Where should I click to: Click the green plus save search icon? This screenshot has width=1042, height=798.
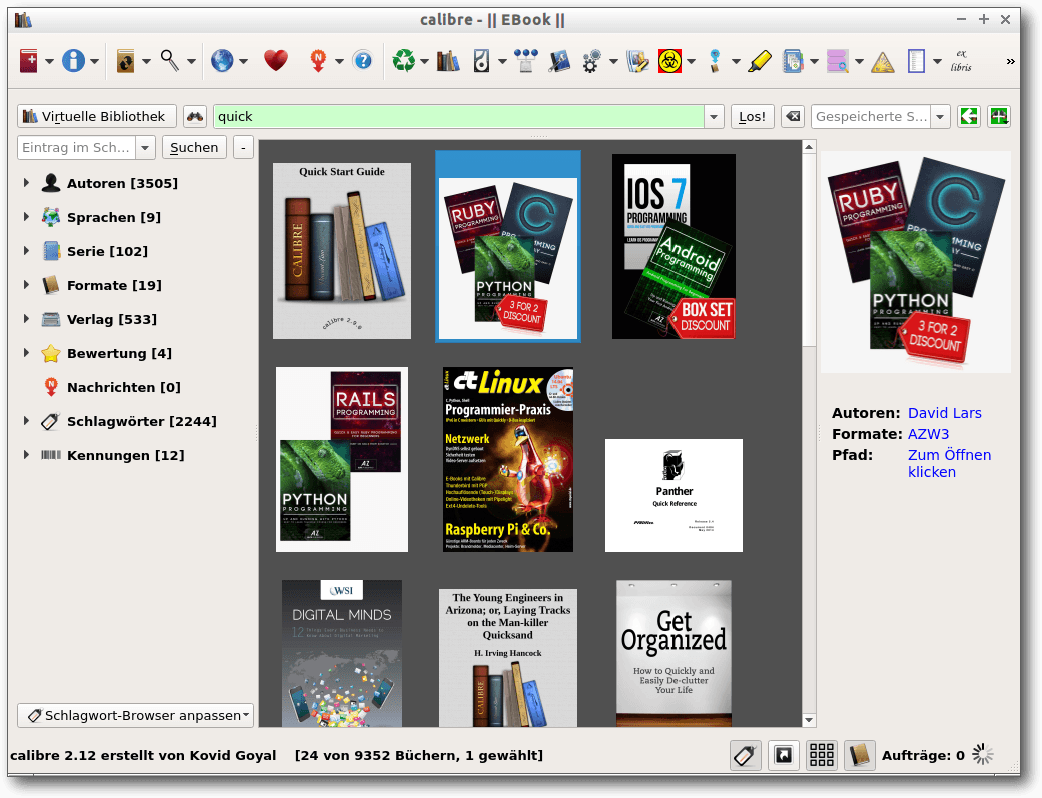click(x=998, y=116)
